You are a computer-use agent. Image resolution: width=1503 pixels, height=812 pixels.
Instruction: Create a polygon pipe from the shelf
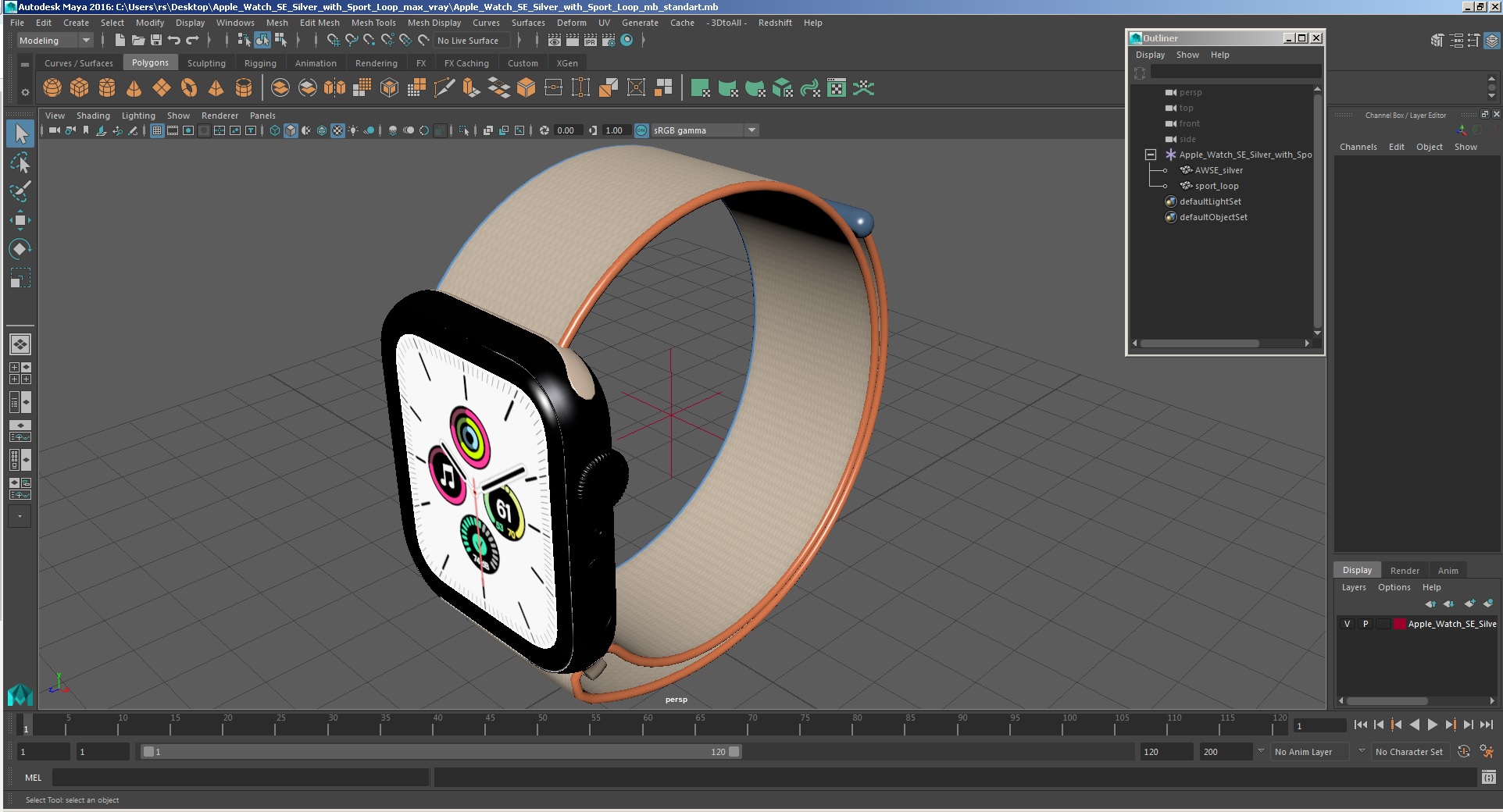pos(244,88)
